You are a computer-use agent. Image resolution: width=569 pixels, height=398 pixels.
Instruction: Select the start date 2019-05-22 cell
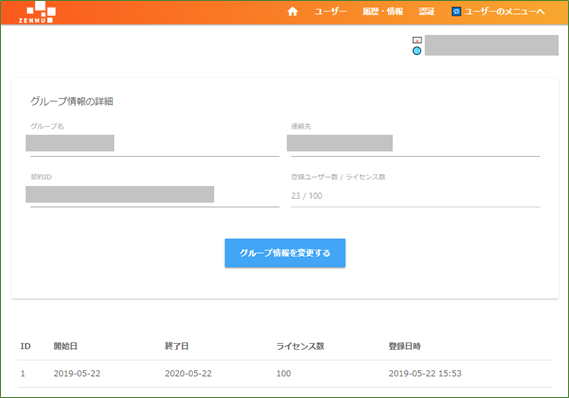click(77, 374)
